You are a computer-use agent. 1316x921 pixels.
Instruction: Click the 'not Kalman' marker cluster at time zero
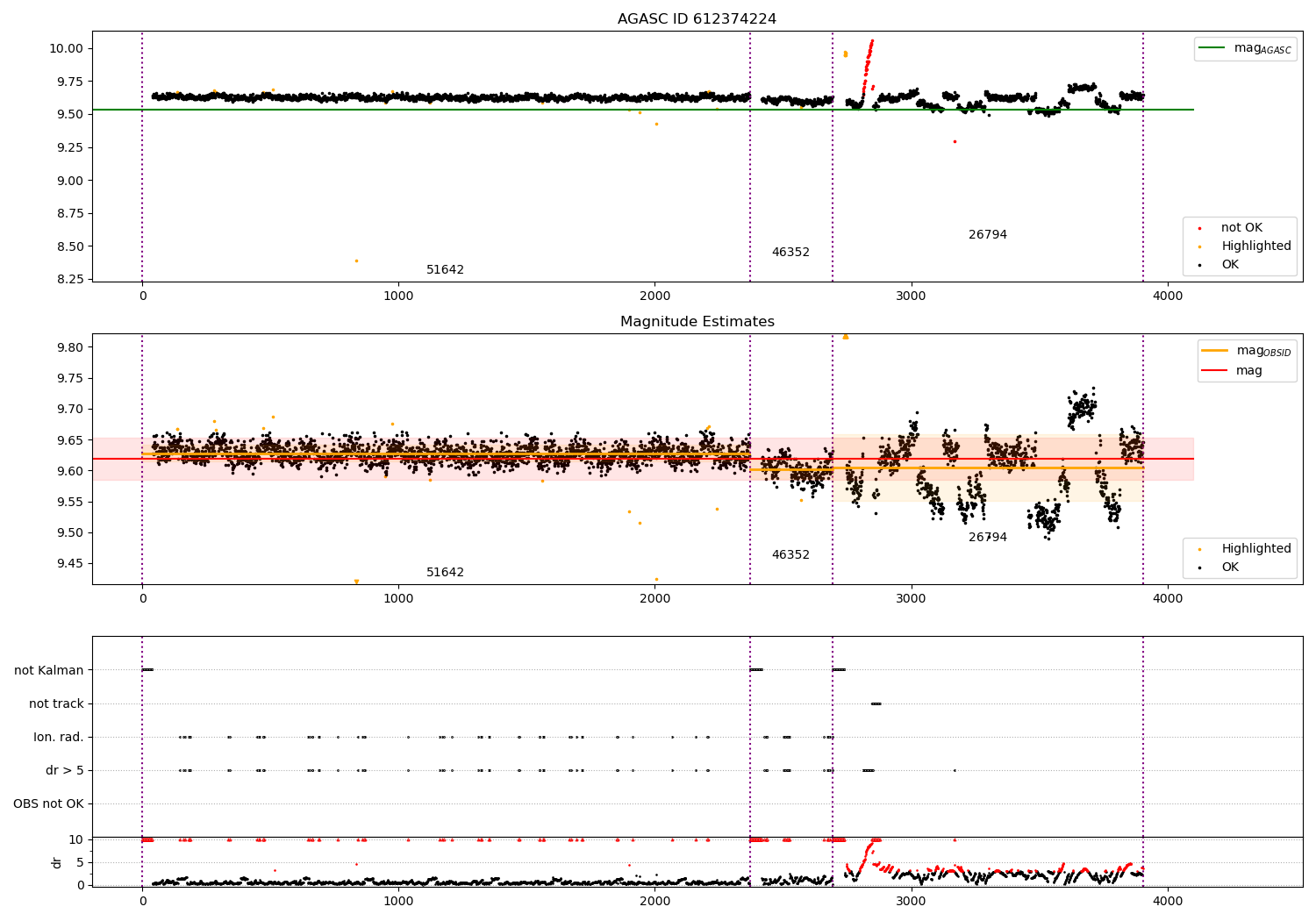147,670
